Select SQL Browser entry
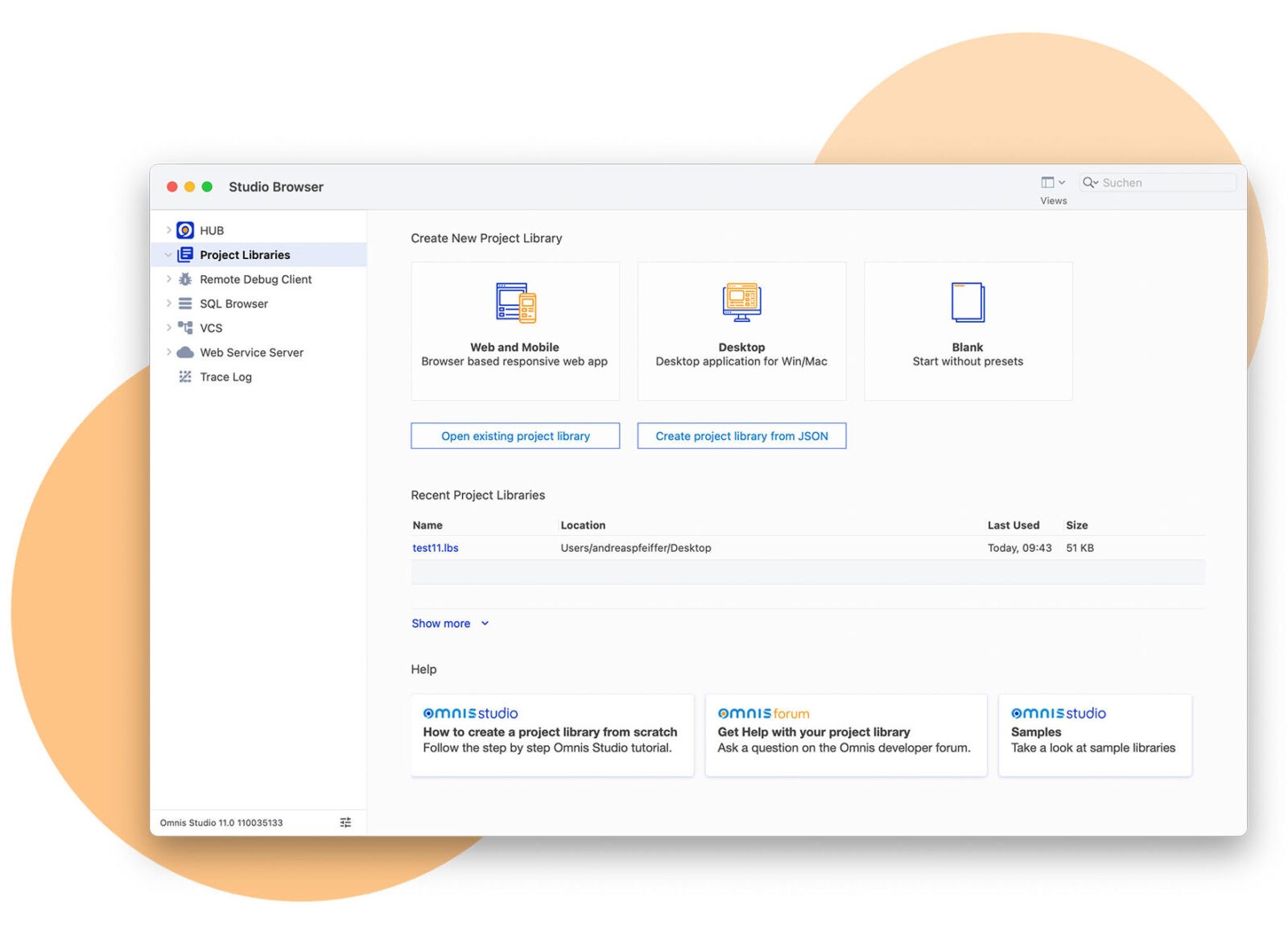 coord(233,303)
